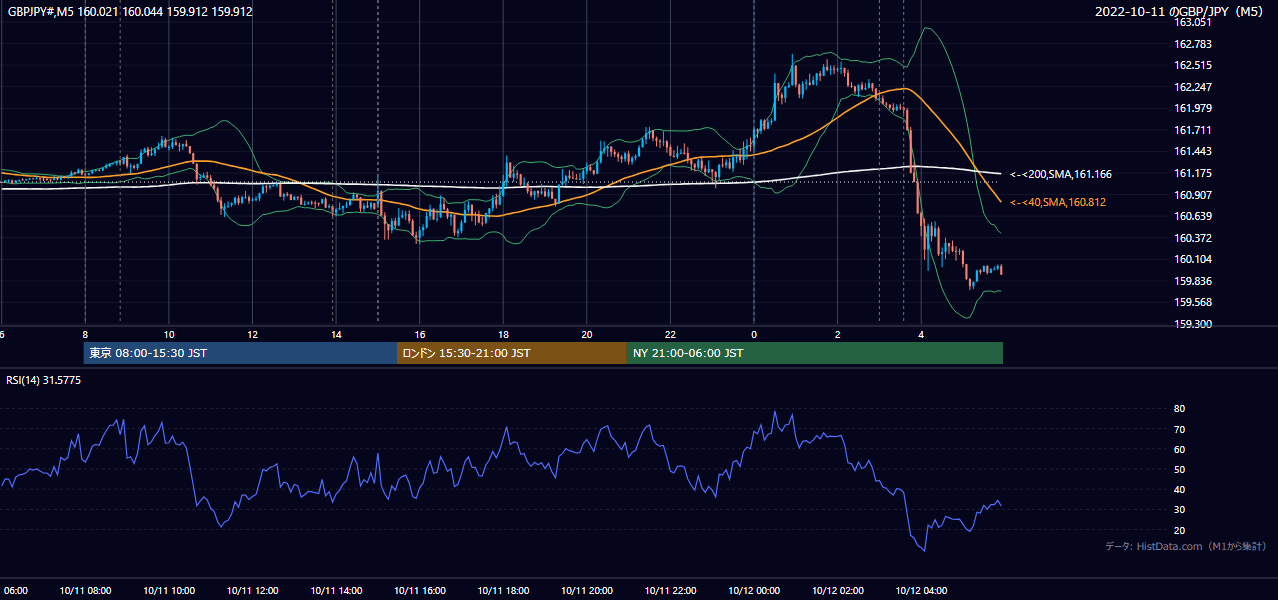Click the 10/12 04:00 bottom time label
Viewport: 1278px width, 600px height.
click(x=921, y=590)
